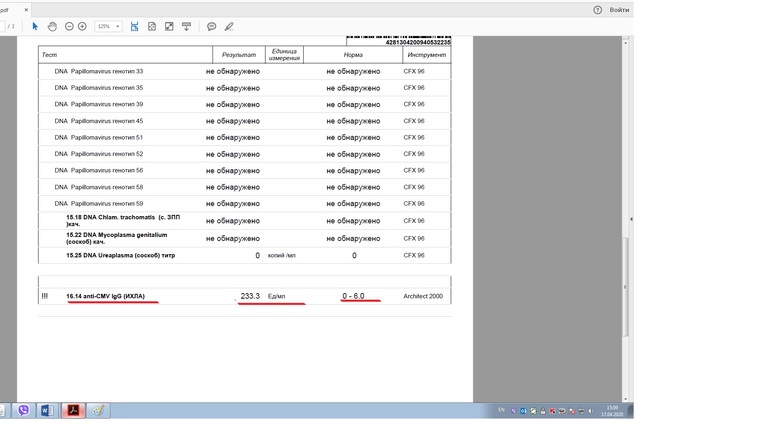Select the arrow selection tool
The width and height of the screenshot is (770, 433).
click(x=35, y=26)
